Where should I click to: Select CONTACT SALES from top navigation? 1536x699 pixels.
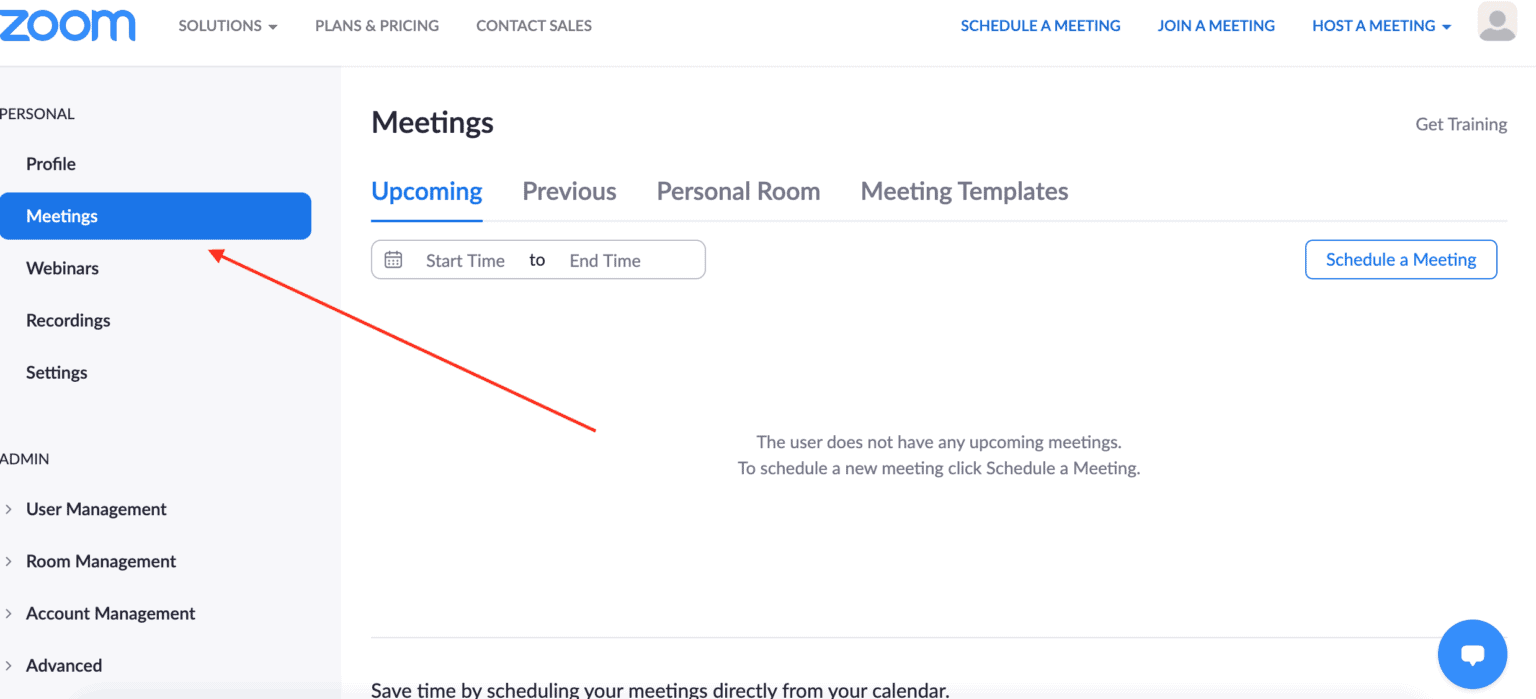tap(534, 25)
